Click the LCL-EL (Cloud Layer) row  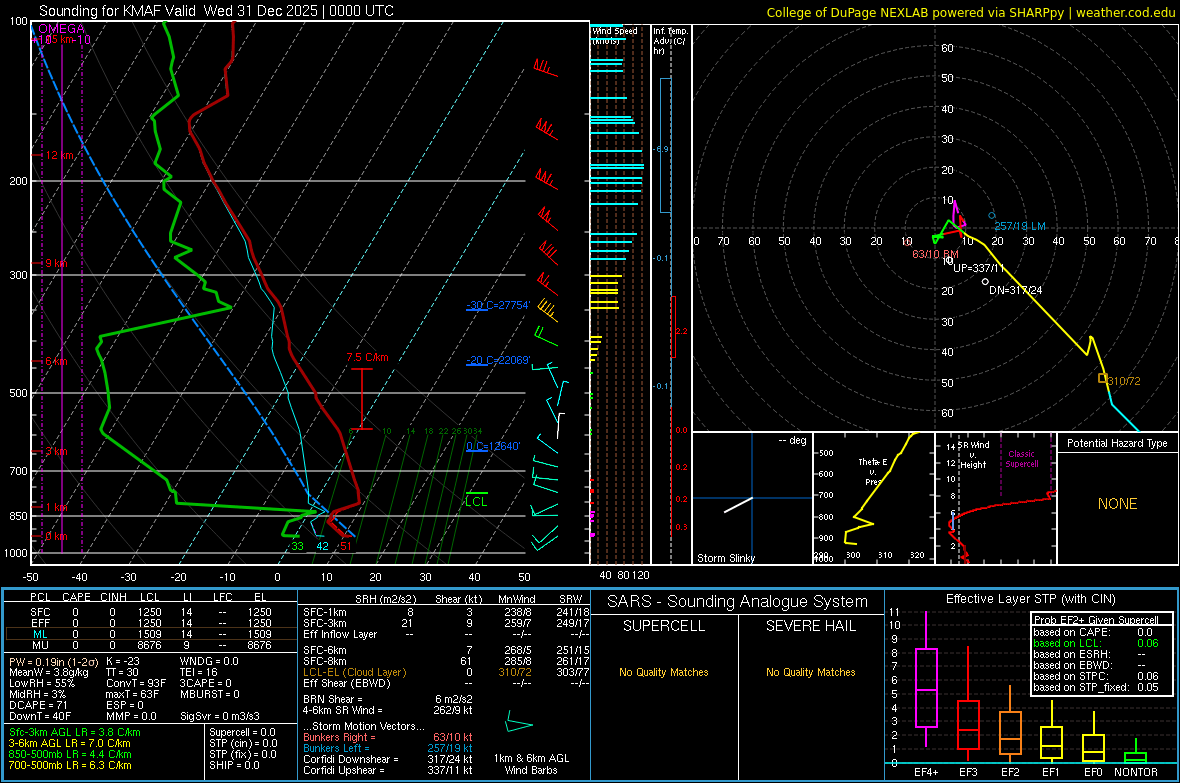point(446,672)
